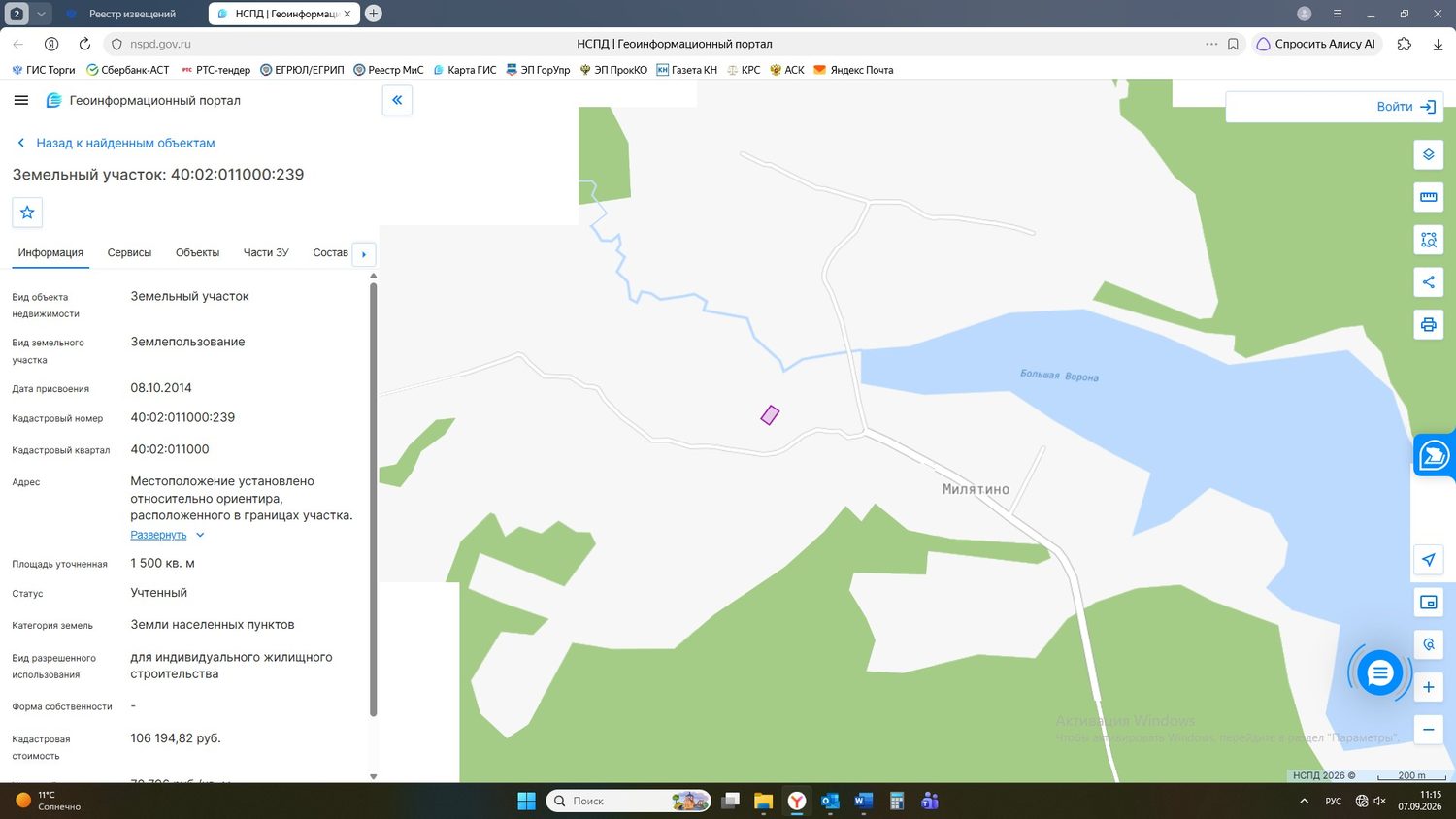Collapse the left information panel
The image size is (1456, 819).
(x=397, y=100)
